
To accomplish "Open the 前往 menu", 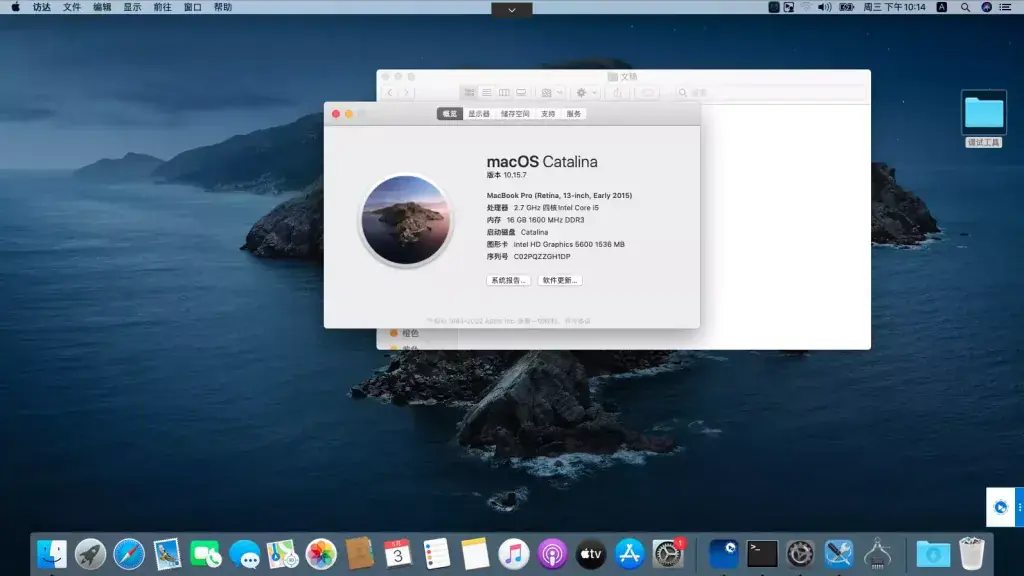I will point(163,7).
